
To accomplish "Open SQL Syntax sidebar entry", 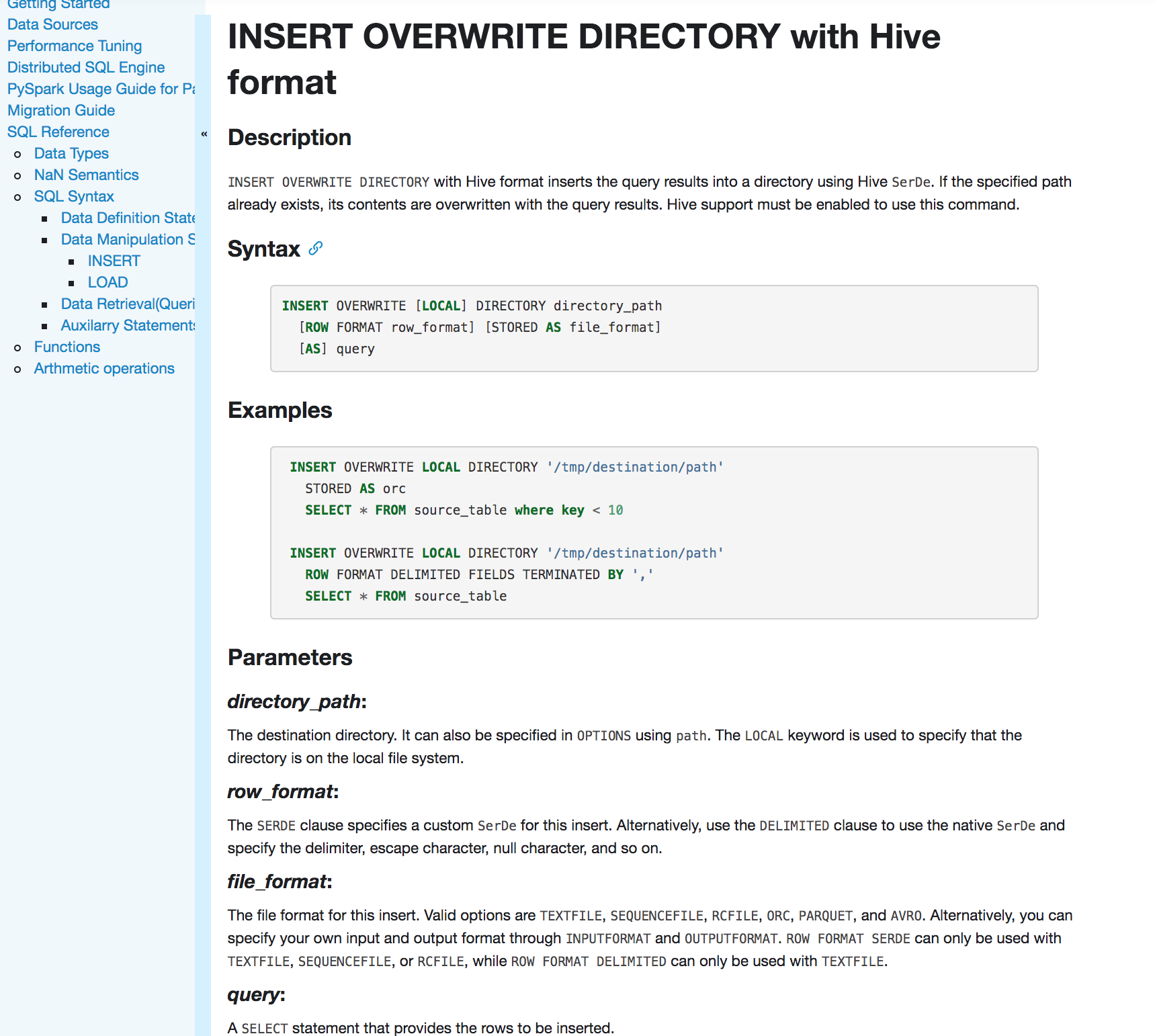I will point(74,197).
